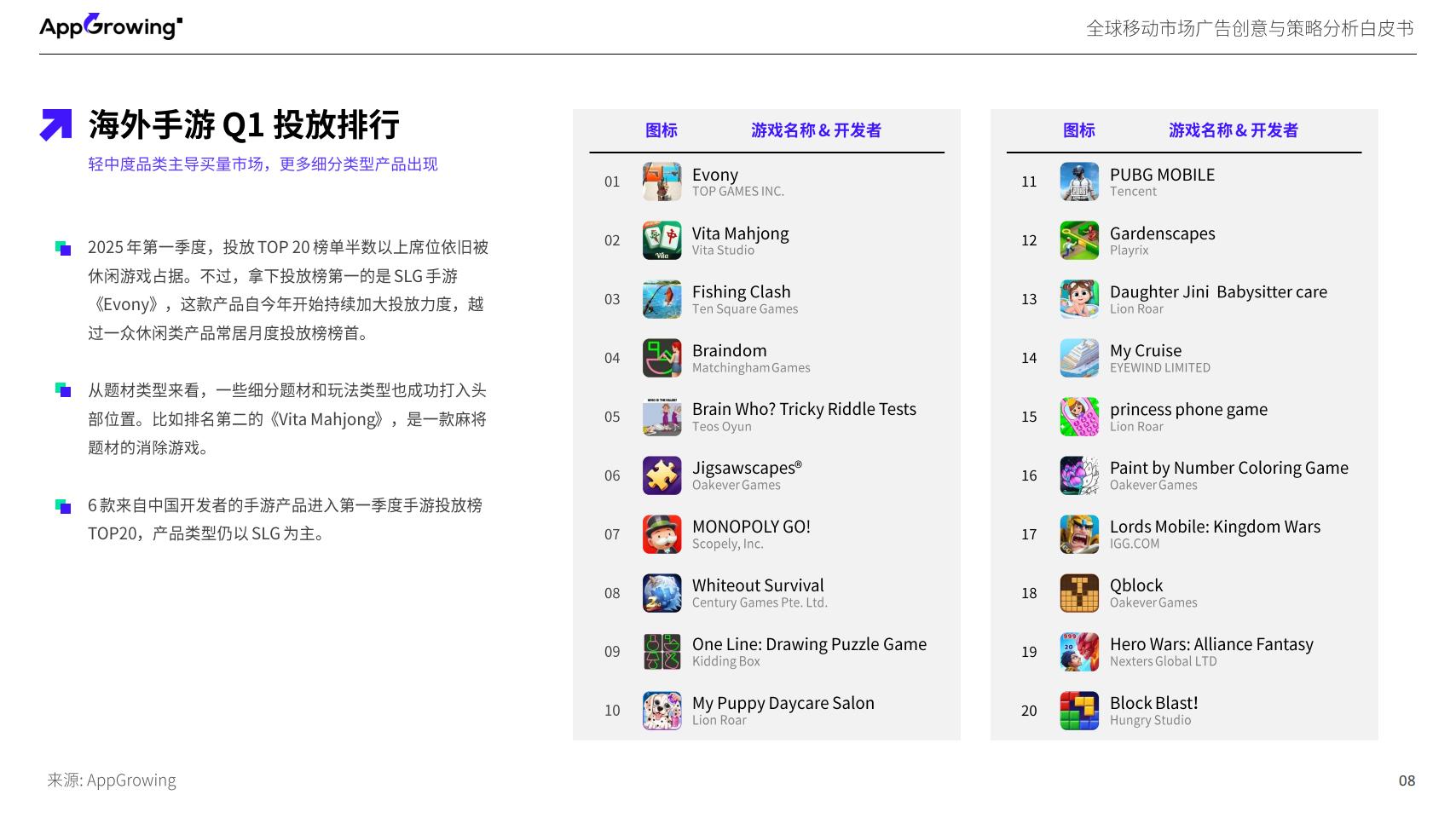Click the developer name 'TOP GAMES INC.'

point(738,192)
